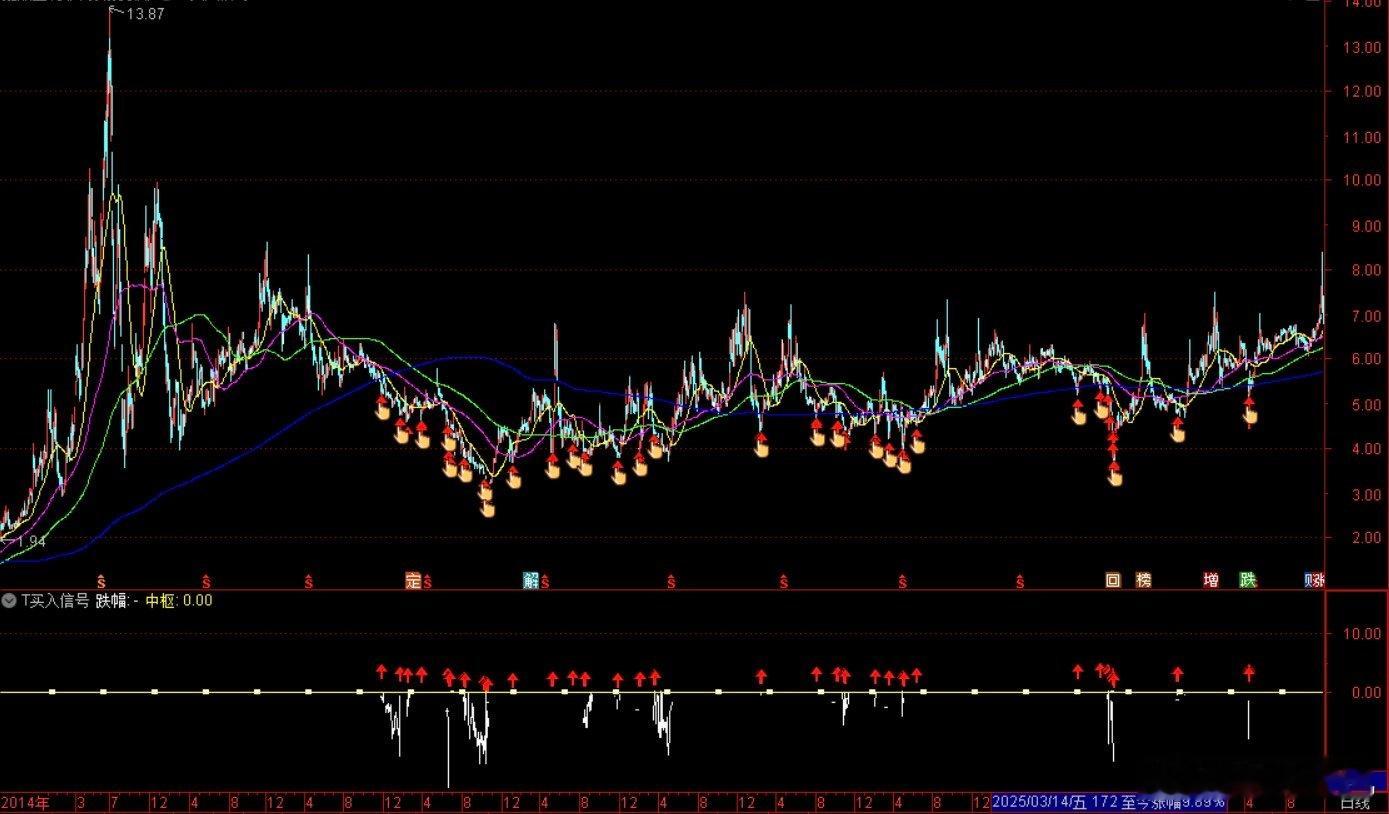This screenshot has height=814, width=1389.
Task: Click the 定 event marker icon
Action: click(x=413, y=580)
